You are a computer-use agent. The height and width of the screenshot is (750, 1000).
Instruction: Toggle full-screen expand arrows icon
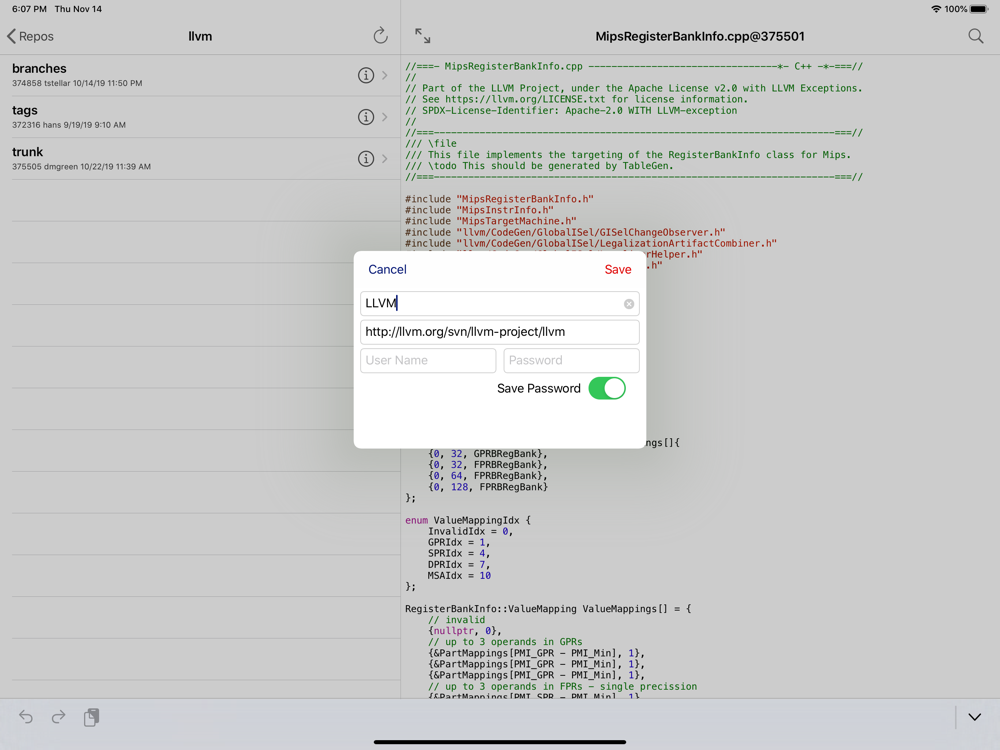(x=422, y=36)
